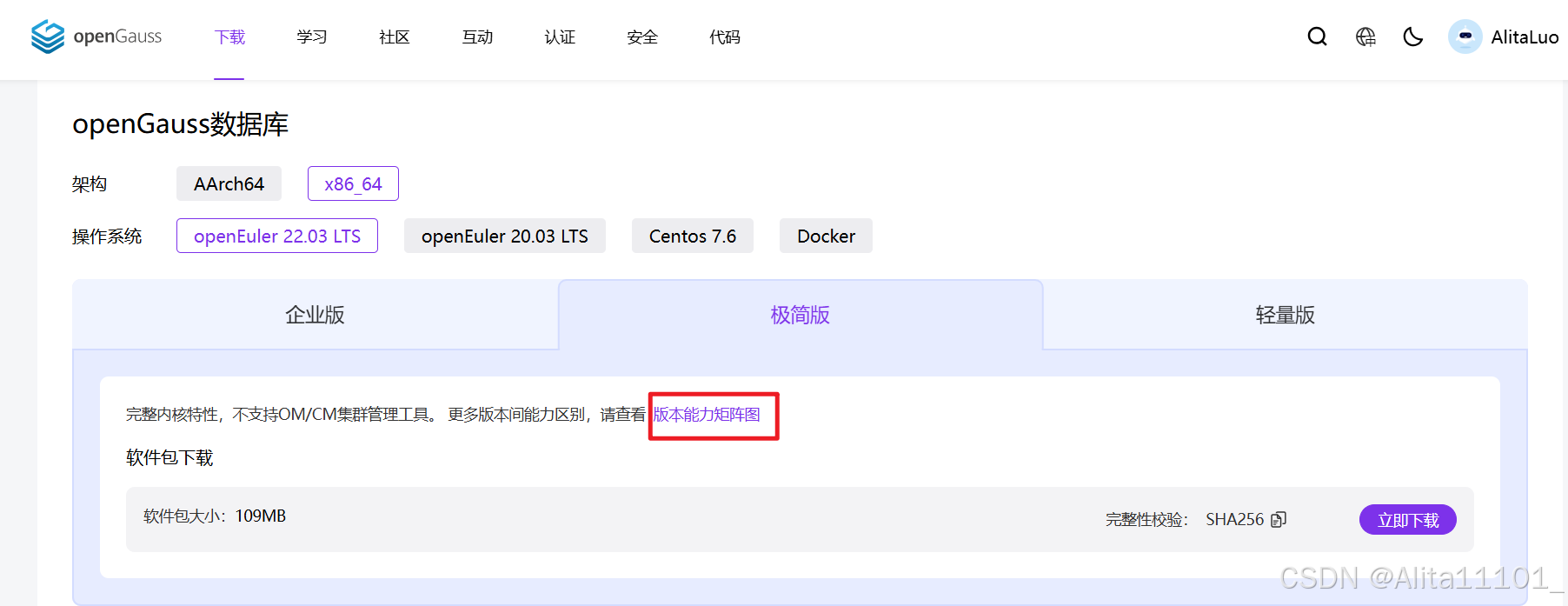Open the 代码 menu
This screenshot has width=1568, height=606.
pos(725,37)
